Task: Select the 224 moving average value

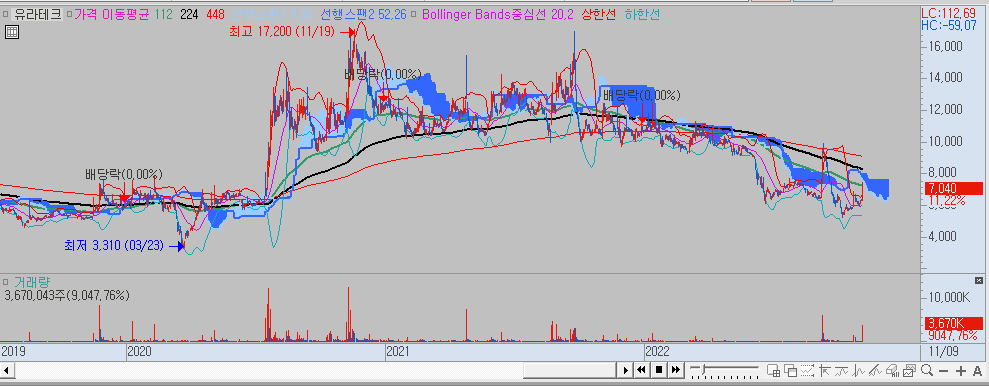Action: (x=190, y=14)
